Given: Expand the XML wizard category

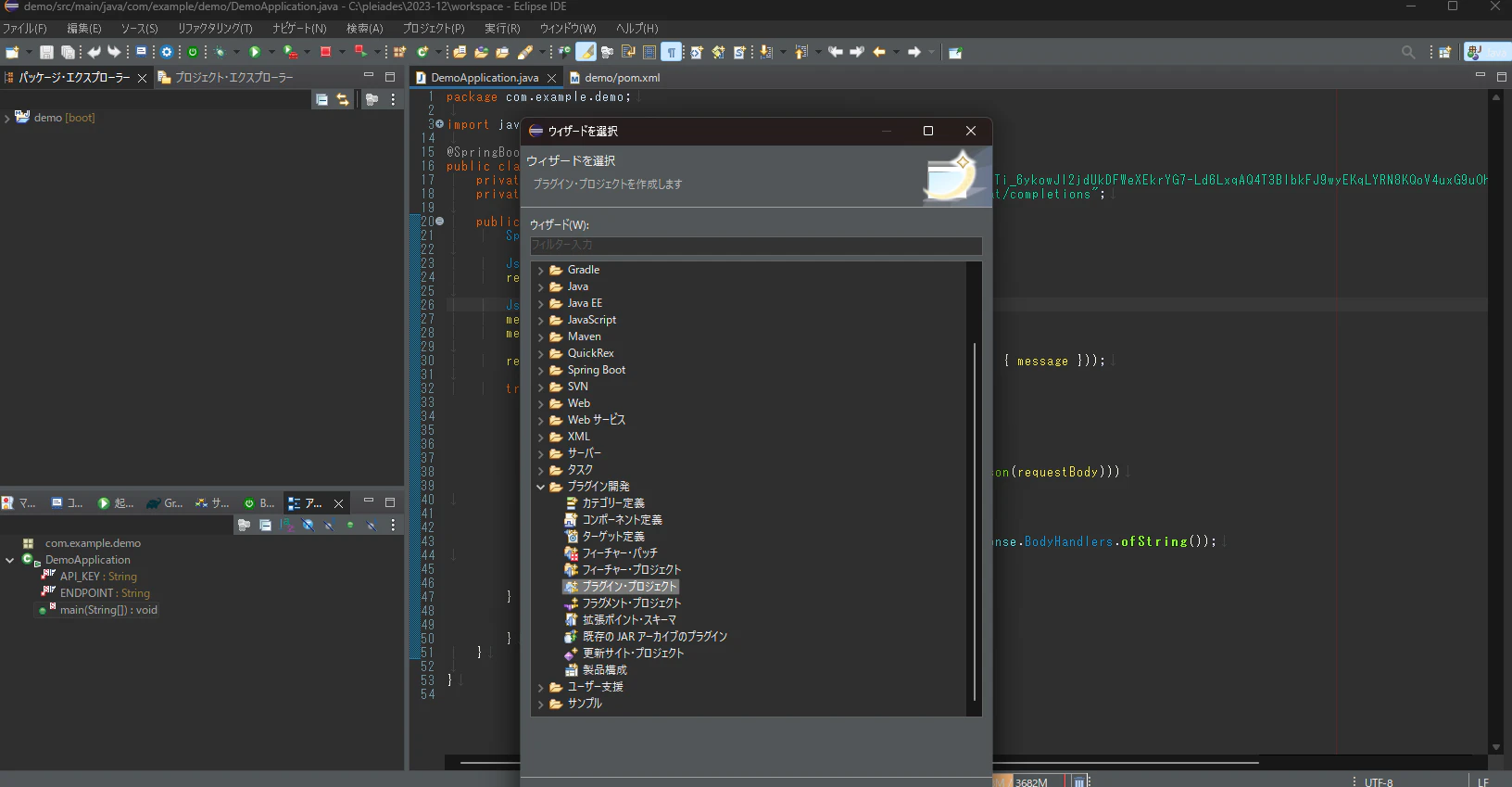Looking at the screenshot, I should point(541,438).
